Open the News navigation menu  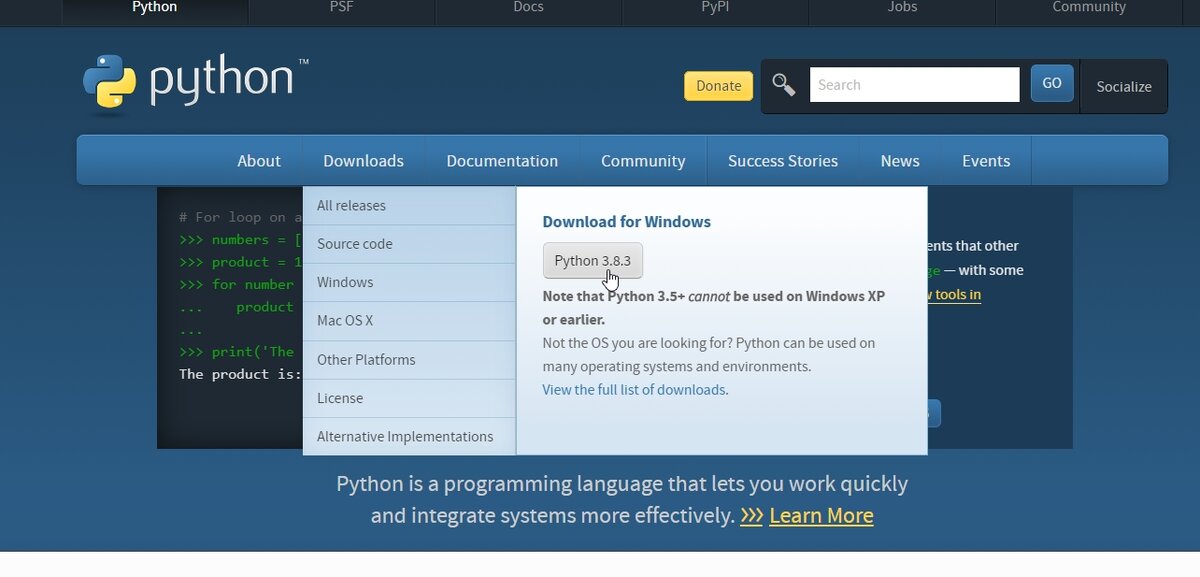tap(900, 161)
